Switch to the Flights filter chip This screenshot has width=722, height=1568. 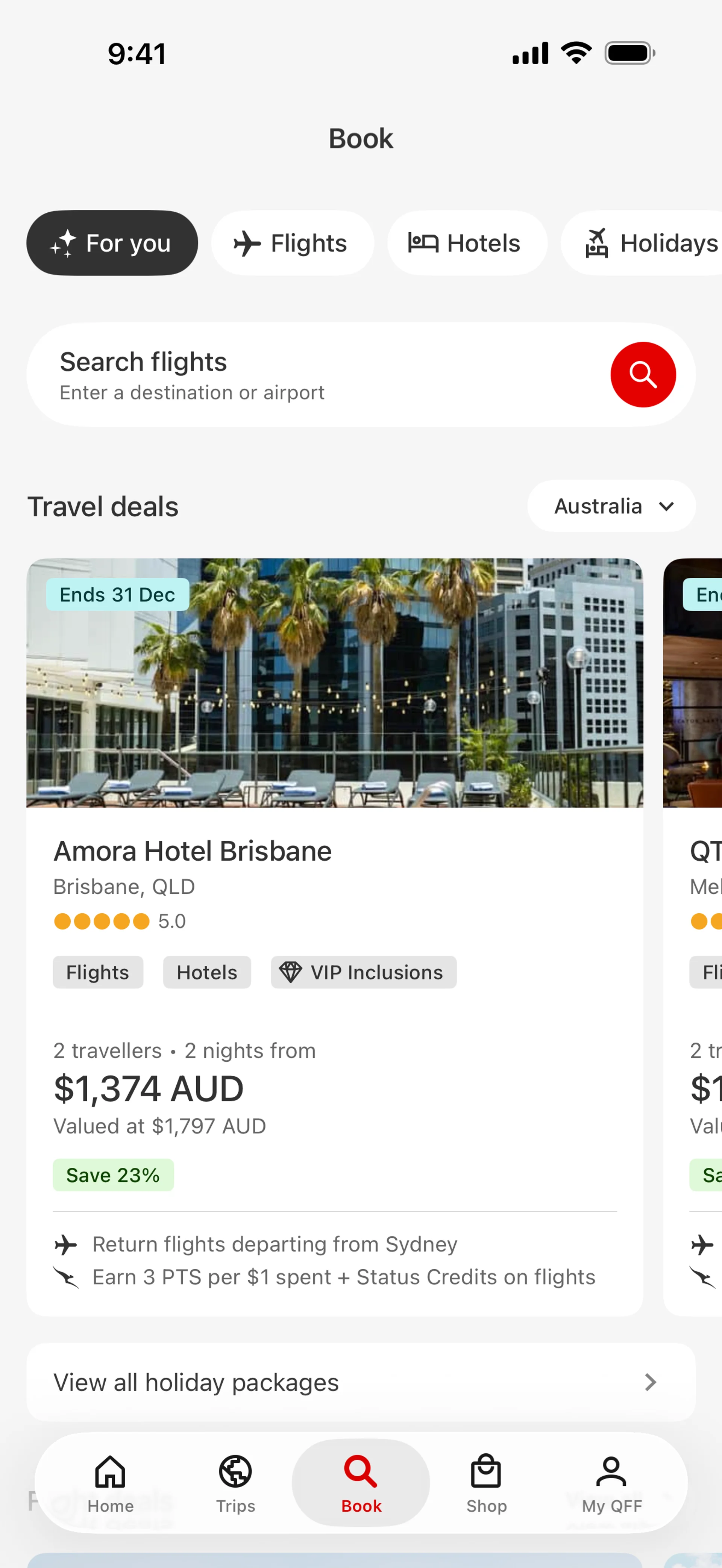pos(292,243)
